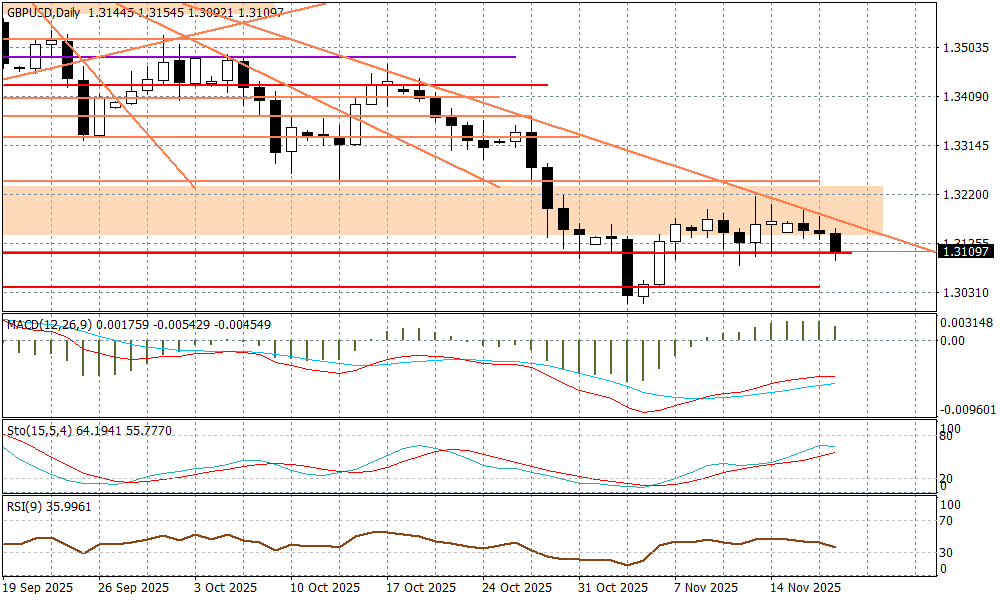Image resolution: width=1000 pixels, height=600 pixels.
Task: Select the purple horizontal line
Action: (x=300, y=57)
